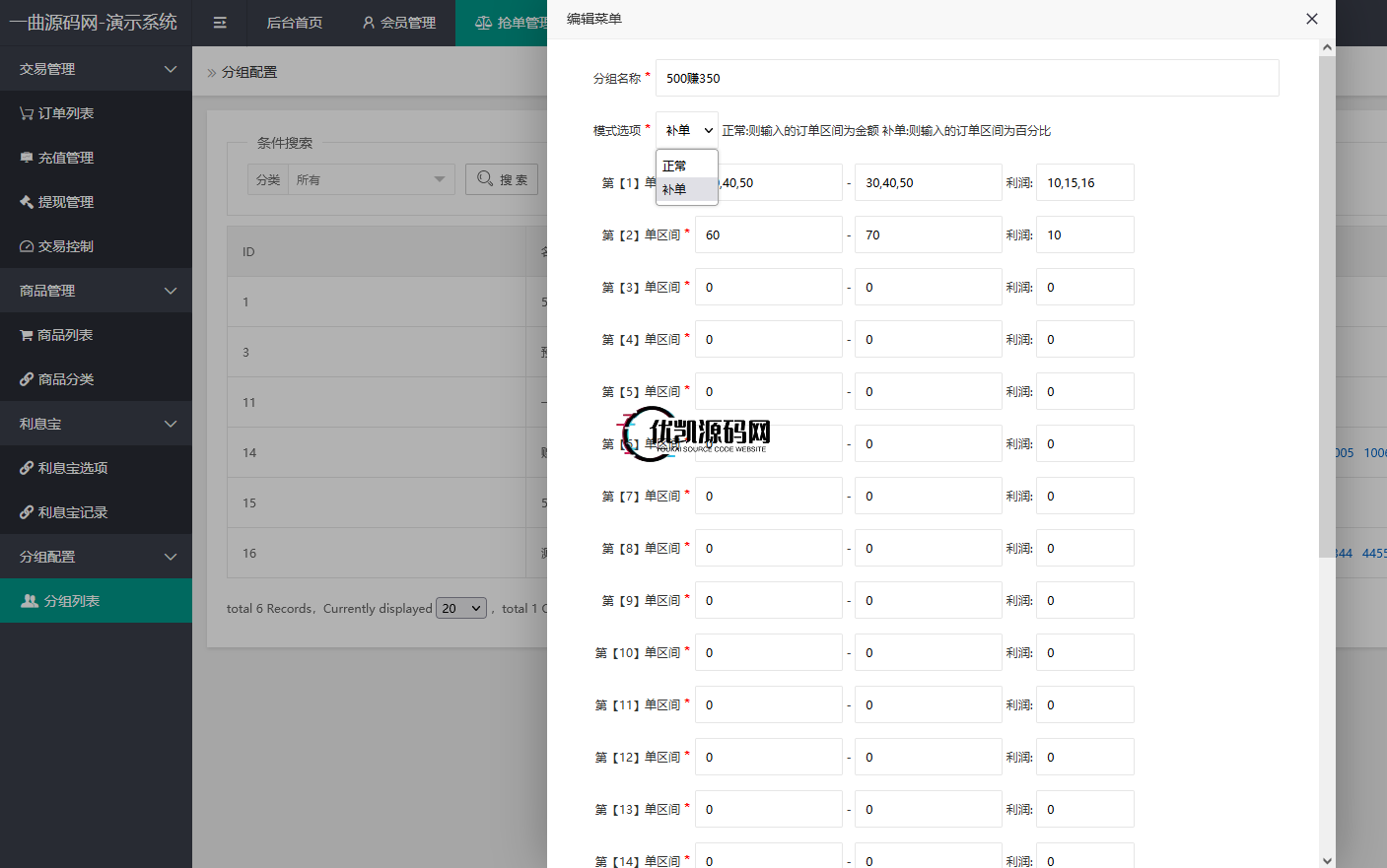Open the records per page dropdown

tap(461, 608)
